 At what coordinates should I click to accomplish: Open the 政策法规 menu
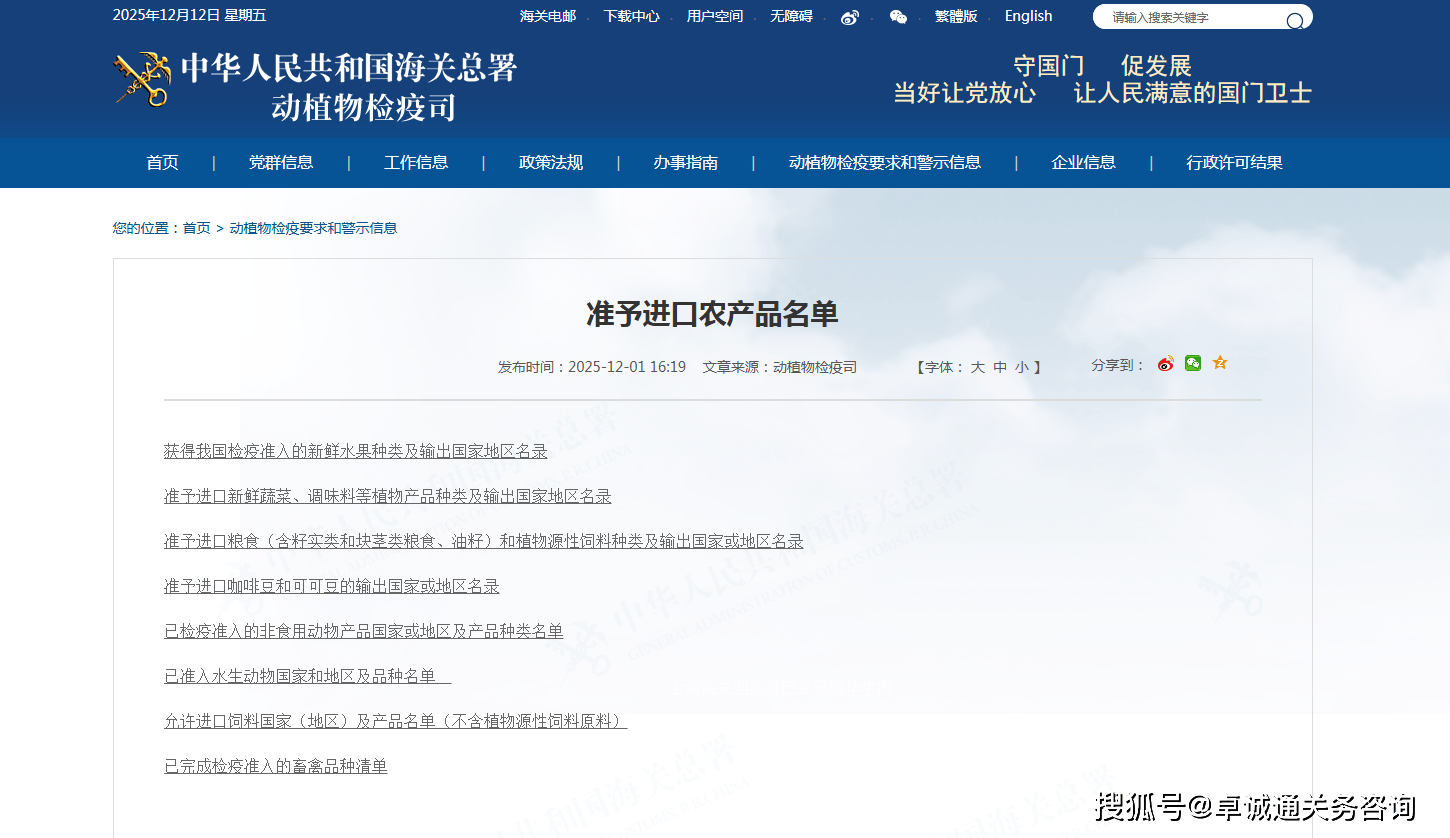551,163
